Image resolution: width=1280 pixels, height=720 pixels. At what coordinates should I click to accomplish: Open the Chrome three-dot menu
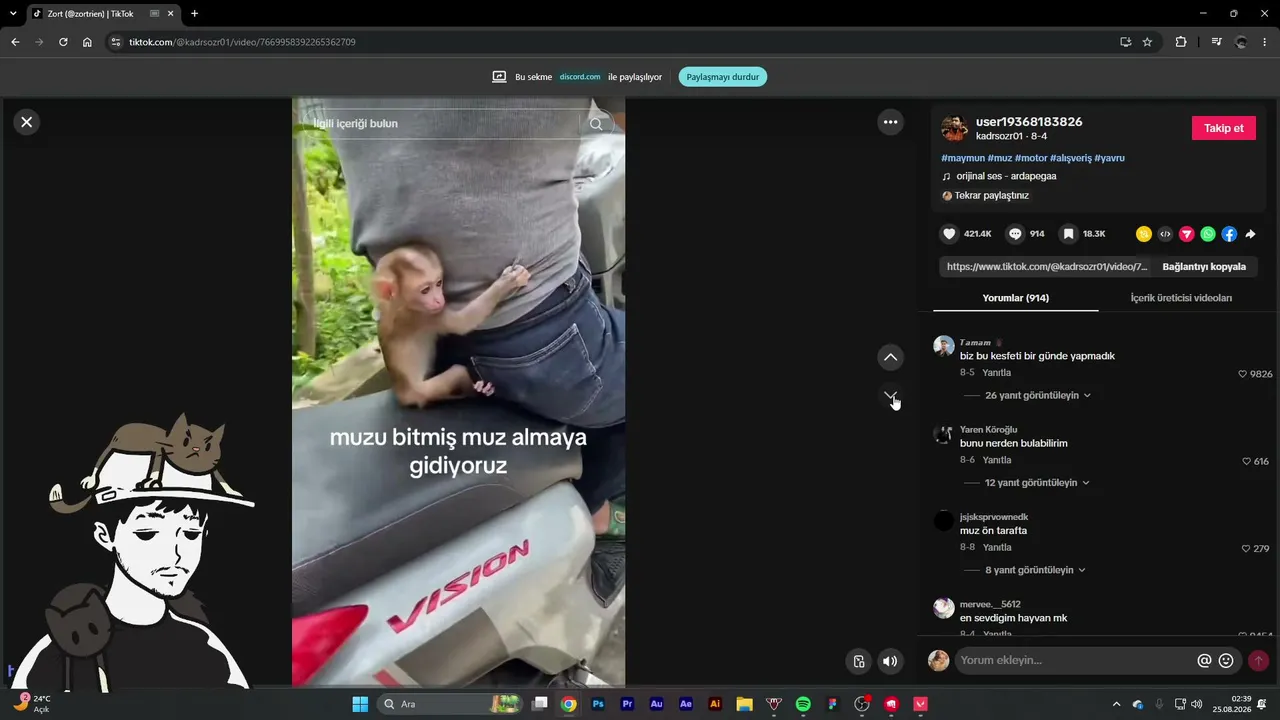coord(1264,42)
